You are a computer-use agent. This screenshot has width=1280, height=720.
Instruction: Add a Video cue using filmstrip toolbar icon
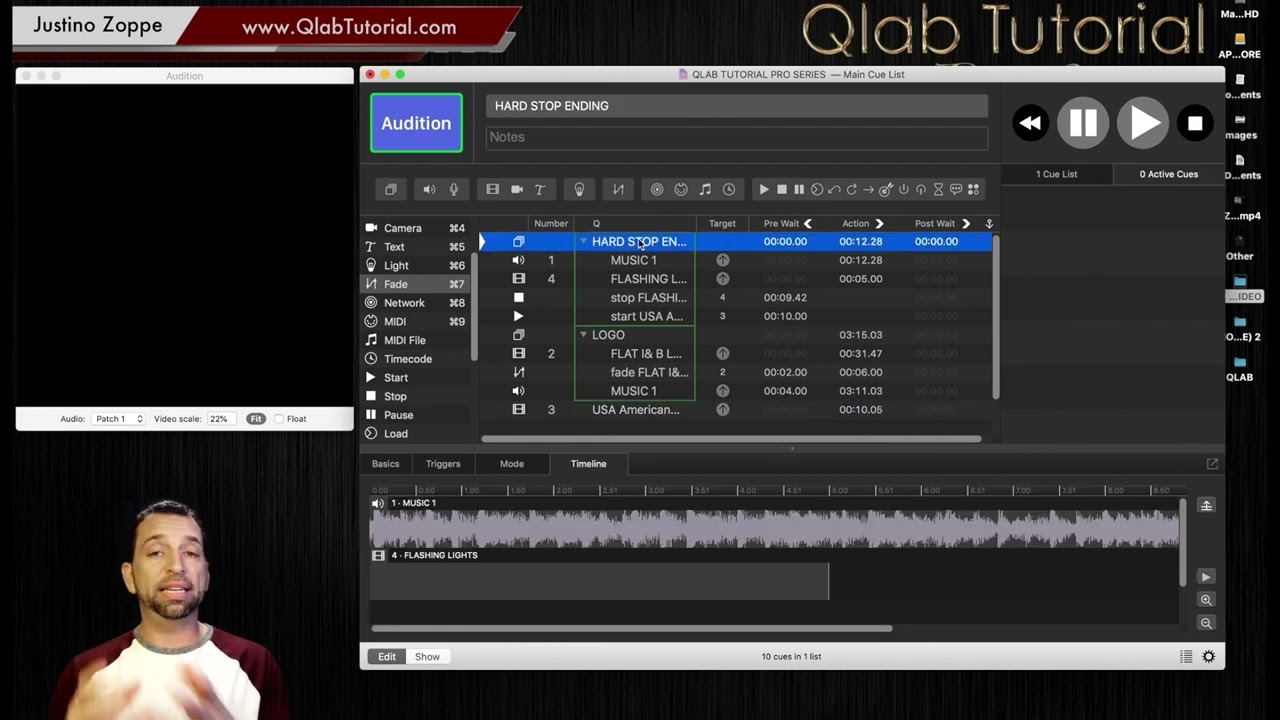pyautogui.click(x=492, y=189)
